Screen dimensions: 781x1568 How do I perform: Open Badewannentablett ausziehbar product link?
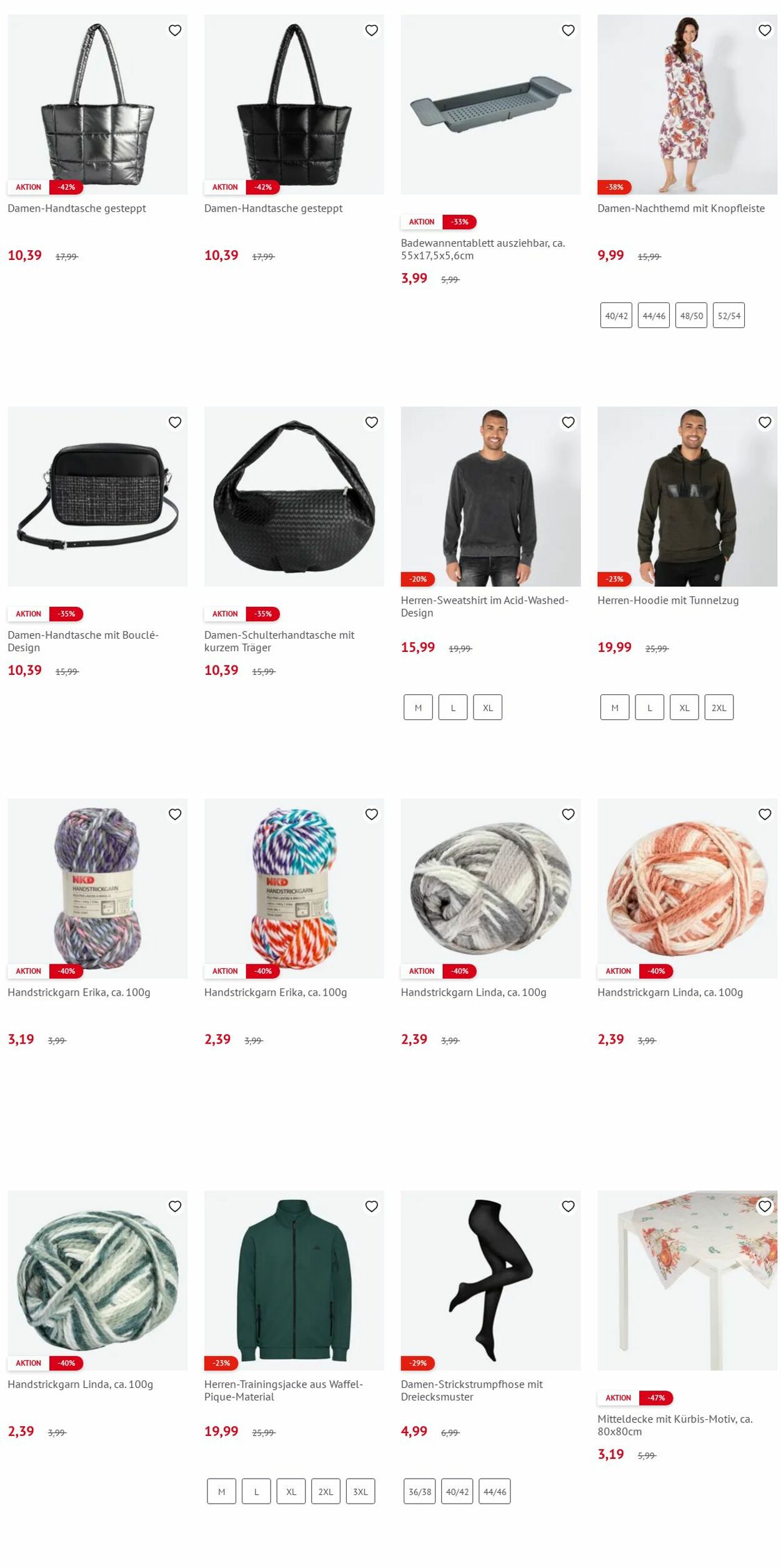click(483, 249)
